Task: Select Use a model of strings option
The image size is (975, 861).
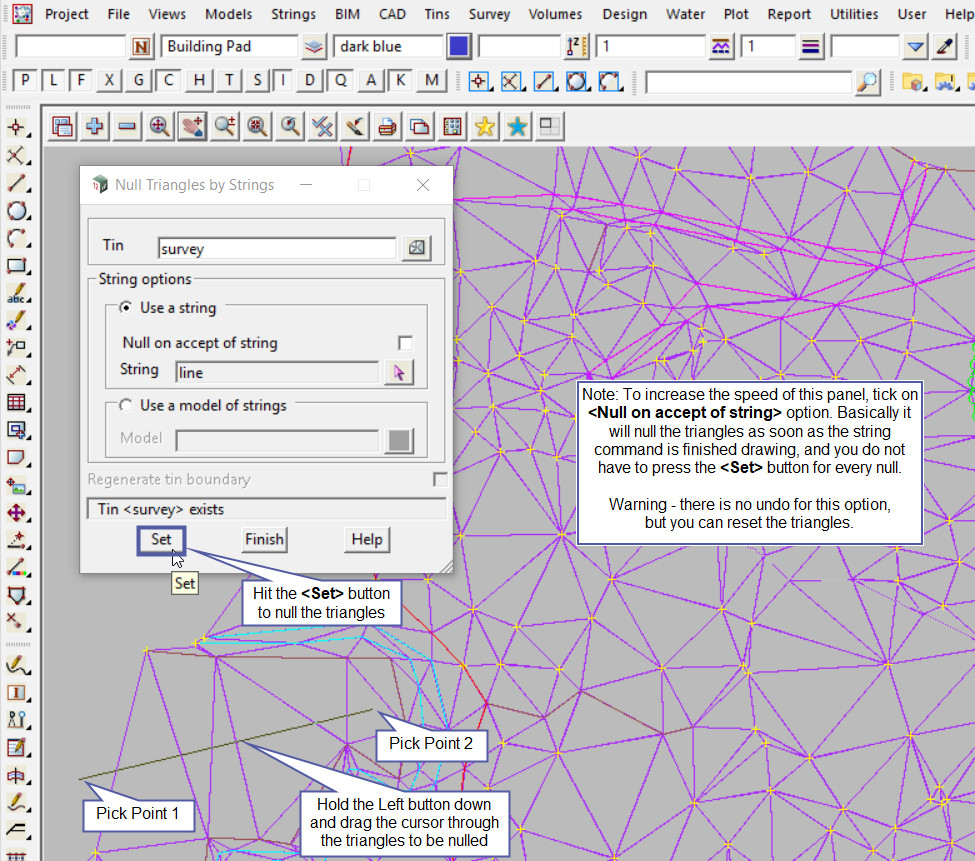Action: (126, 405)
